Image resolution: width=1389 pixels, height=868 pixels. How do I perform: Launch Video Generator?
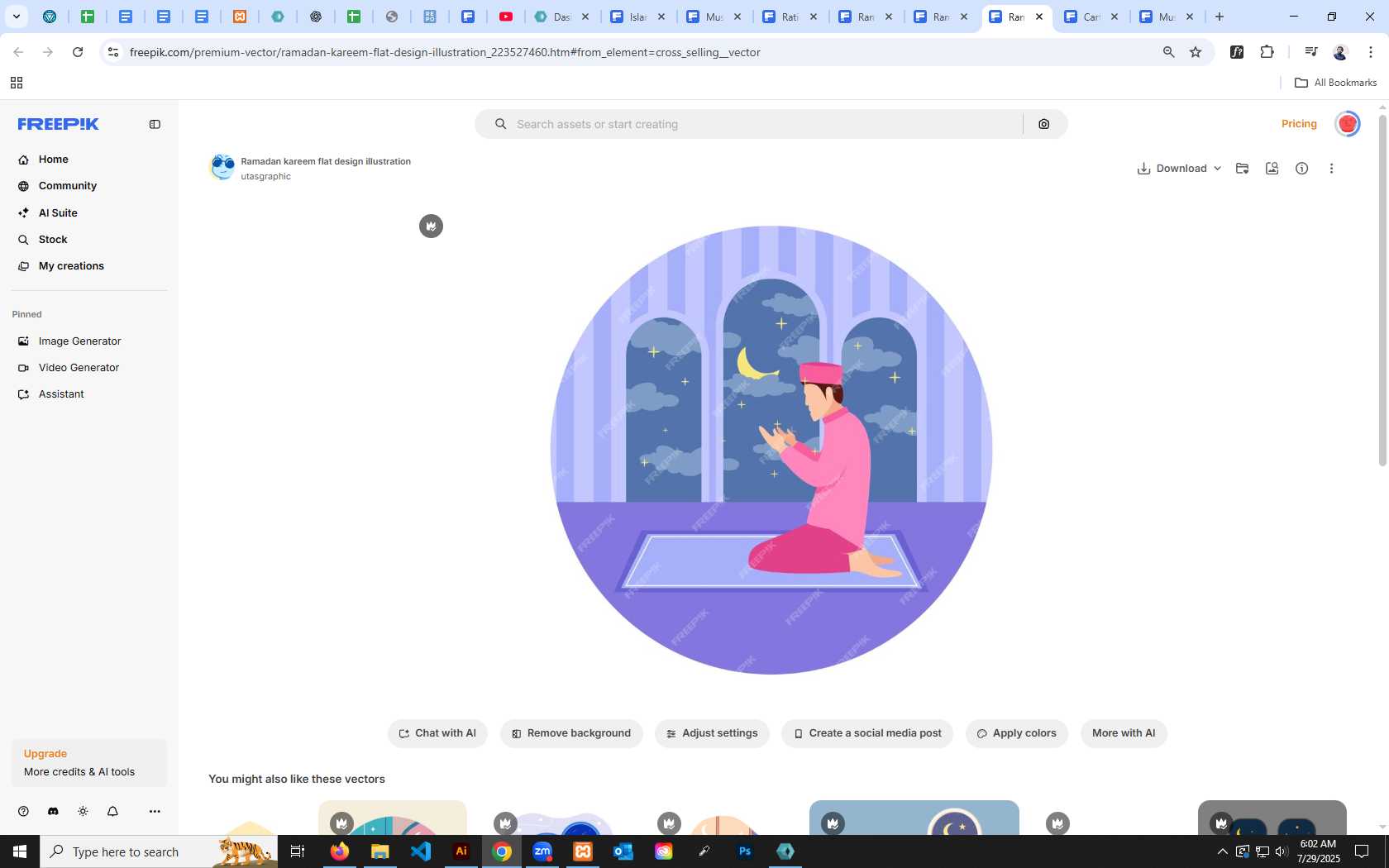pos(79,368)
